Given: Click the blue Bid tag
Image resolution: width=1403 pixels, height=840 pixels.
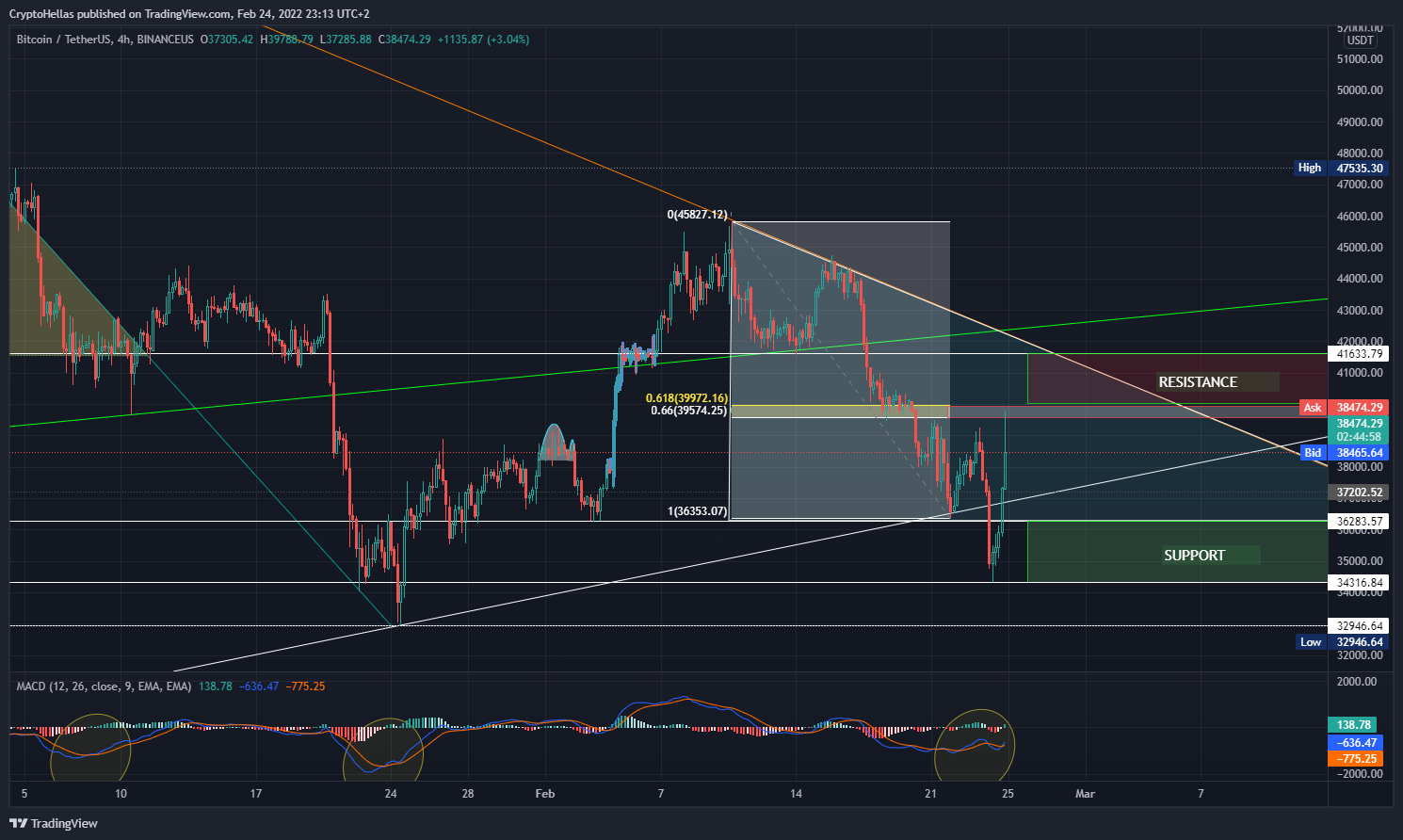Looking at the screenshot, I should pos(1313,453).
